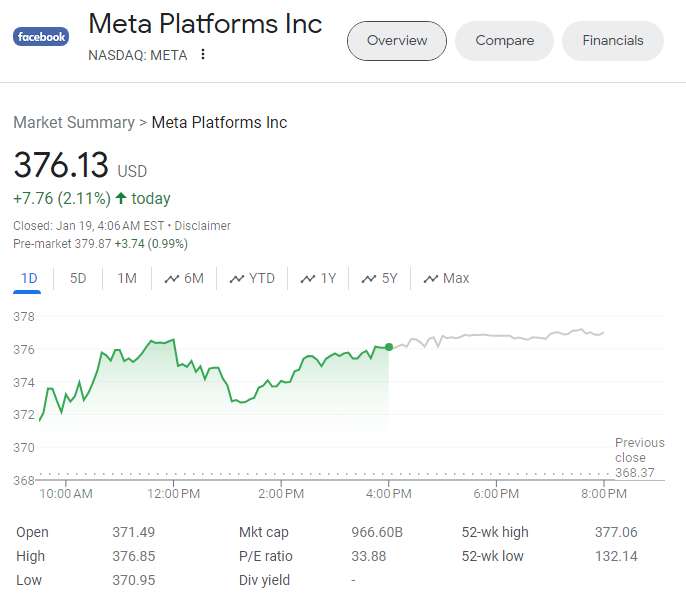The width and height of the screenshot is (686, 598).
Task: Open the Disclaimer link
Action: [203, 226]
